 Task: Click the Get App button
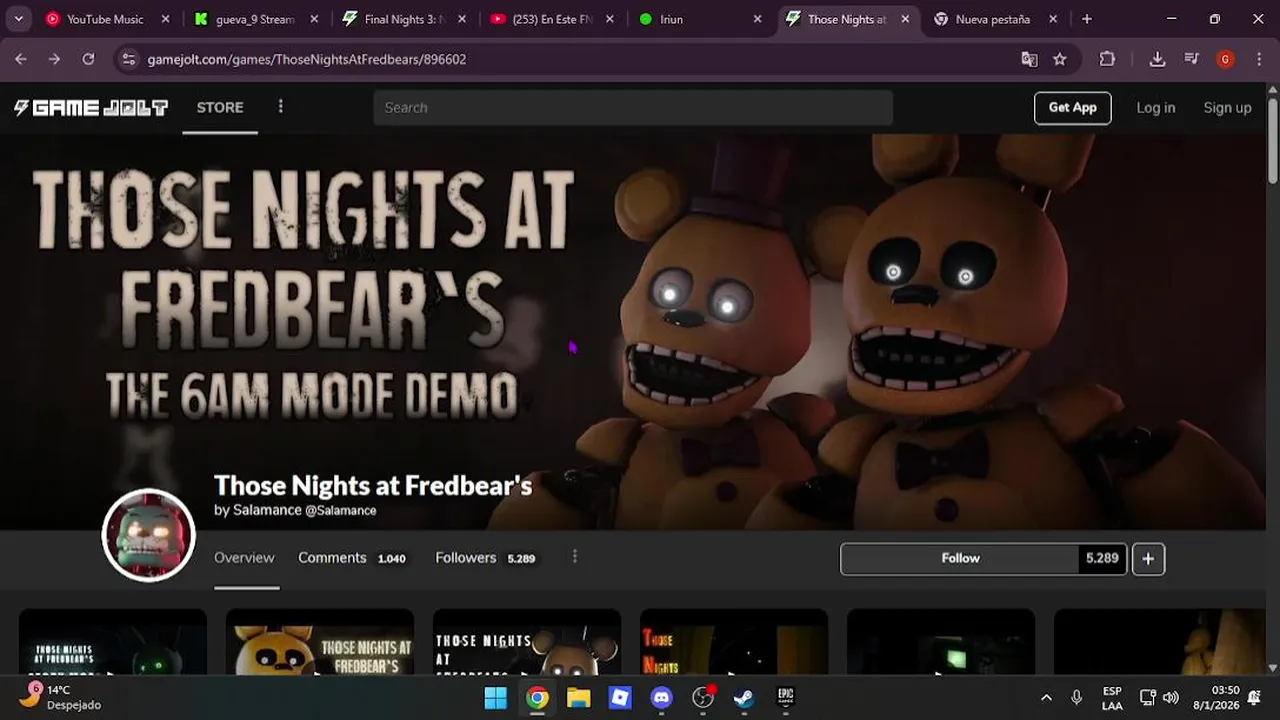click(x=1072, y=107)
